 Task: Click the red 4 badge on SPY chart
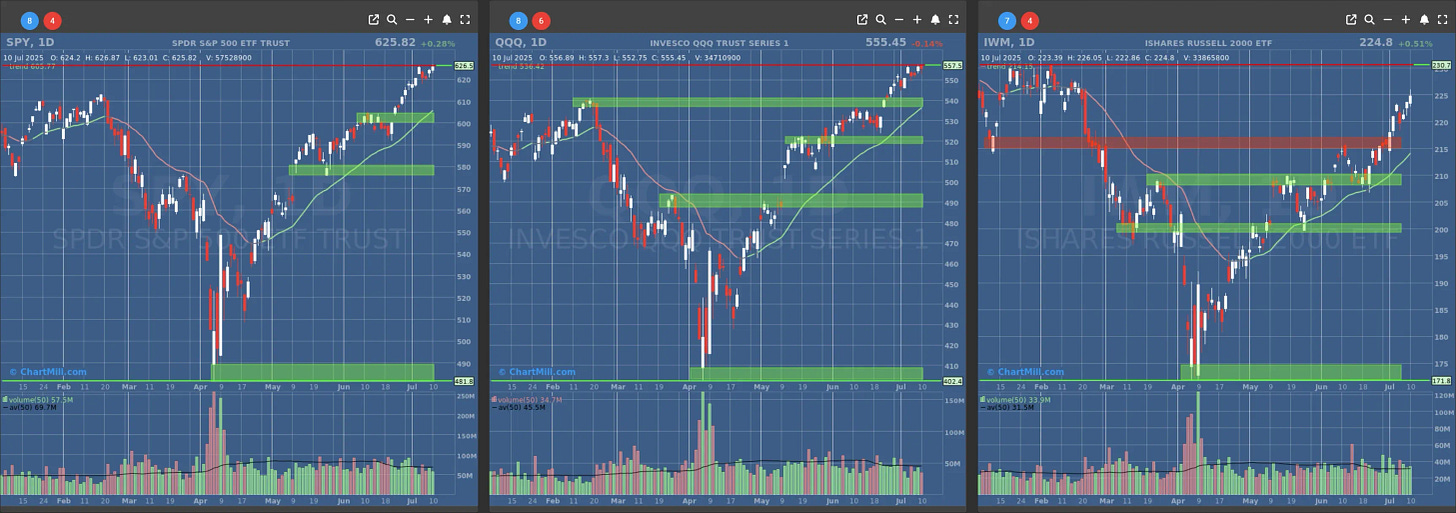[x=52, y=20]
